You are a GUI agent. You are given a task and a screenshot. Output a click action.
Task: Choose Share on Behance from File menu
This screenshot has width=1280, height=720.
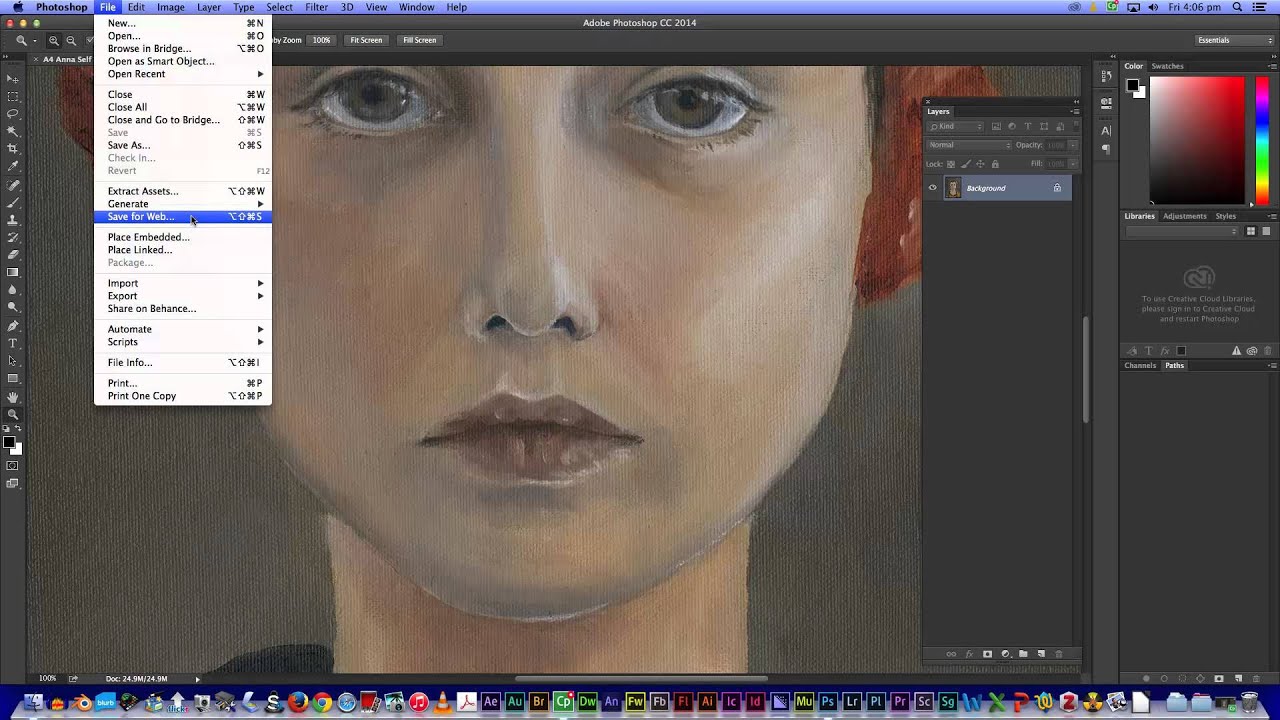pos(183,309)
